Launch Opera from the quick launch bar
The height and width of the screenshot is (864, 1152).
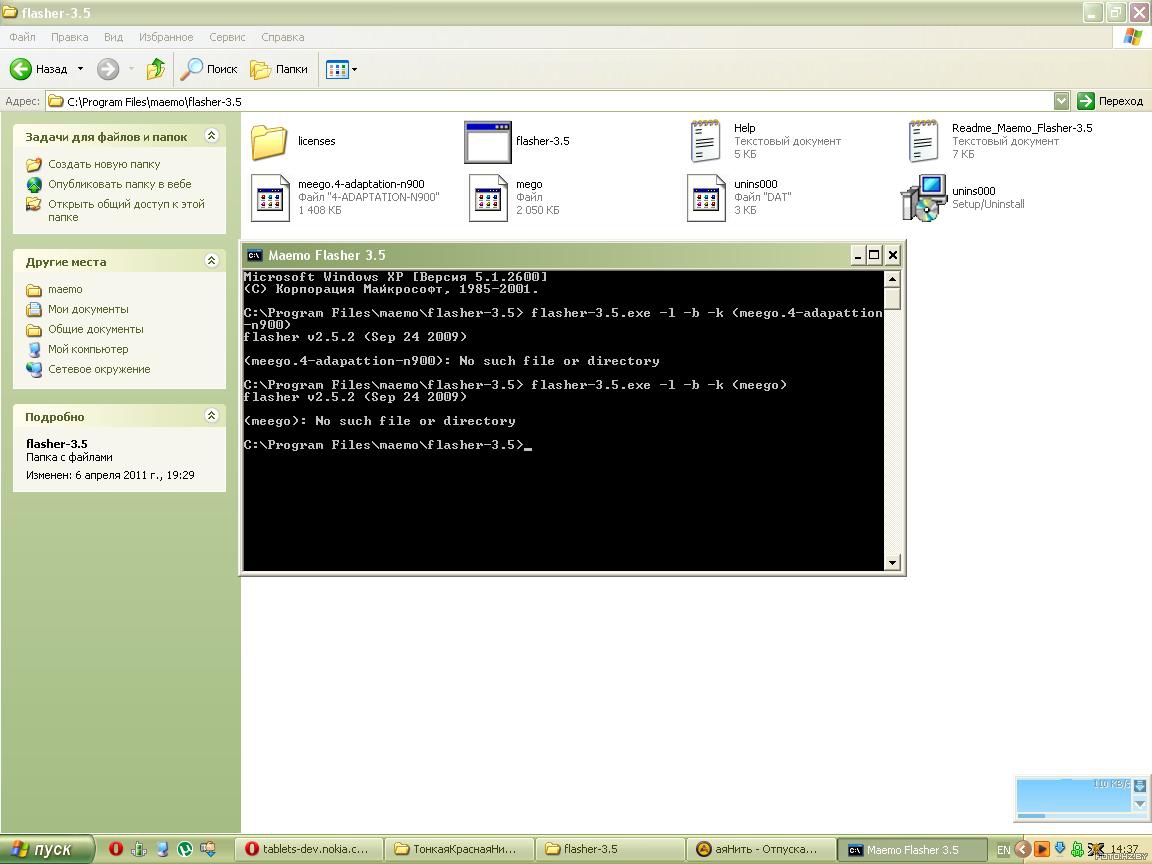[115, 849]
